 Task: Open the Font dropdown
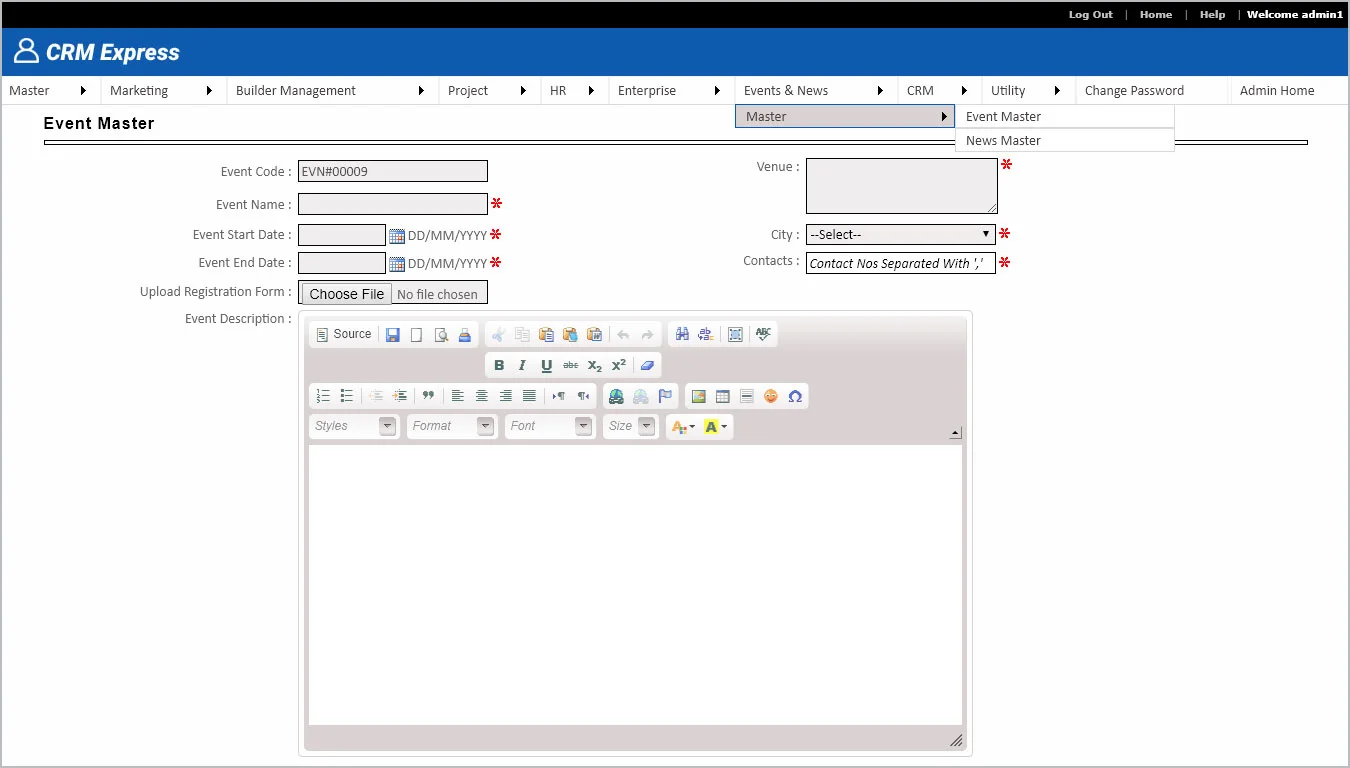550,426
